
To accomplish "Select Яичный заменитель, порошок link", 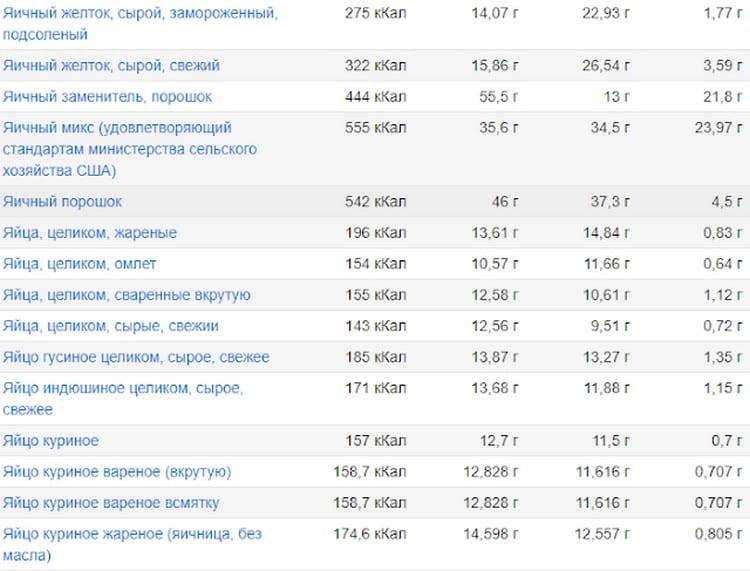I will [107, 97].
